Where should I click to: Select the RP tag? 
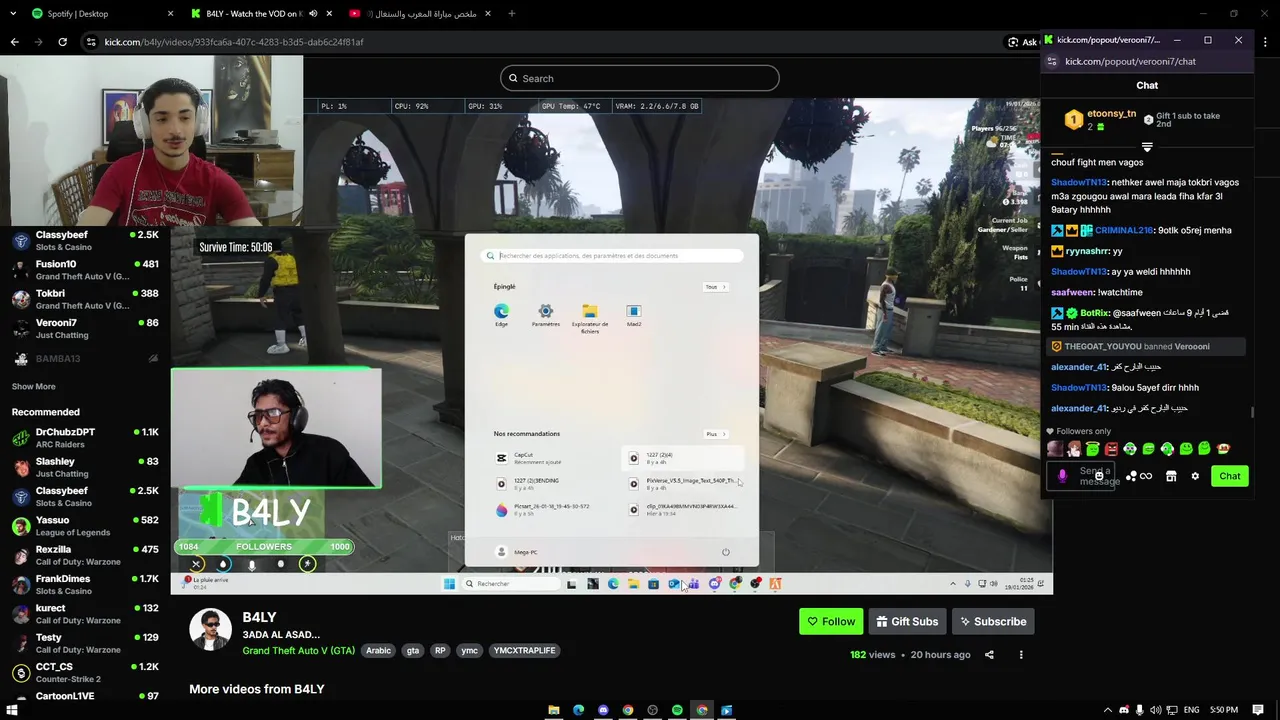[440, 650]
